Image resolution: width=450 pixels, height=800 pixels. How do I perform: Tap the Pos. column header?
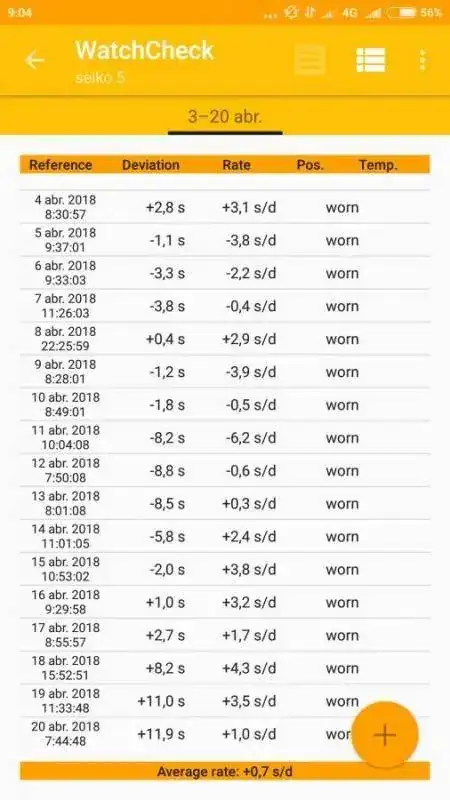310,165
